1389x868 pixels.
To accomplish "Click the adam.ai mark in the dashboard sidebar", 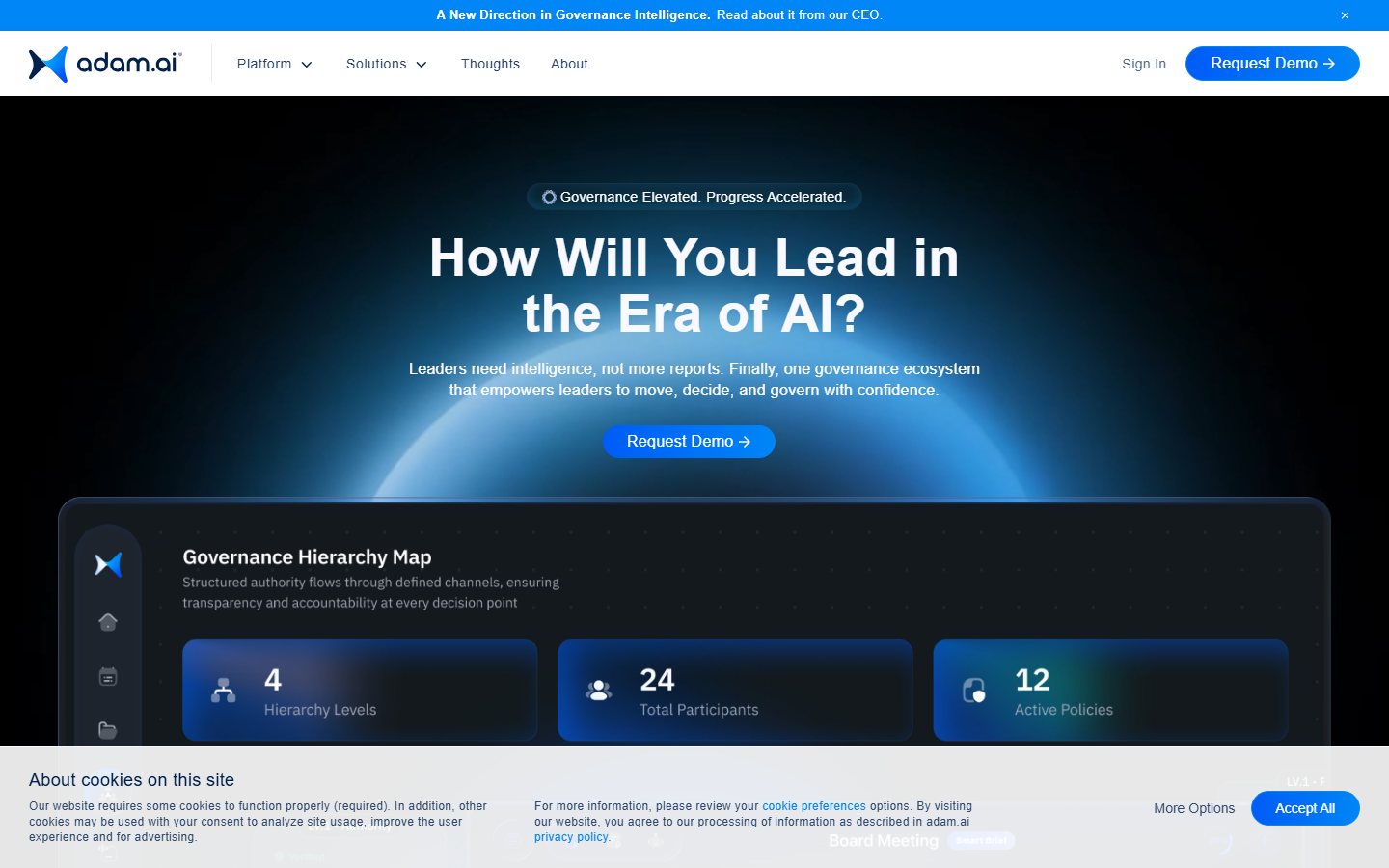I will 108,564.
